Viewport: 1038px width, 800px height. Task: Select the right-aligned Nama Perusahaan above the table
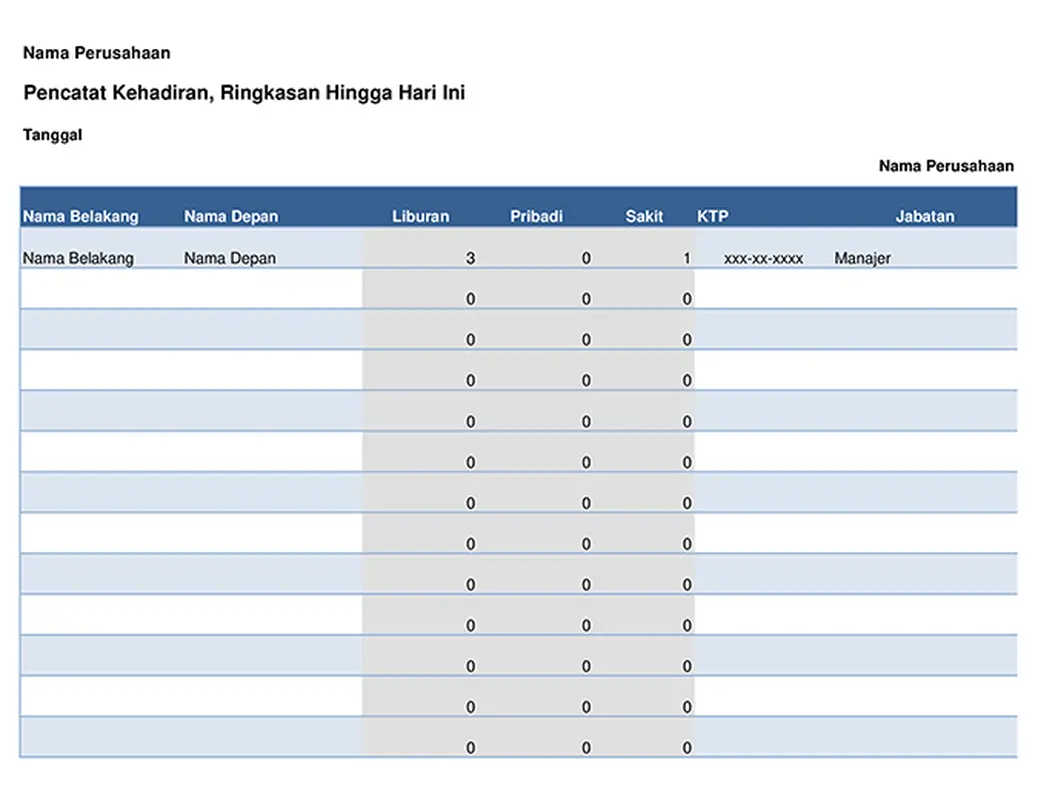point(946,166)
